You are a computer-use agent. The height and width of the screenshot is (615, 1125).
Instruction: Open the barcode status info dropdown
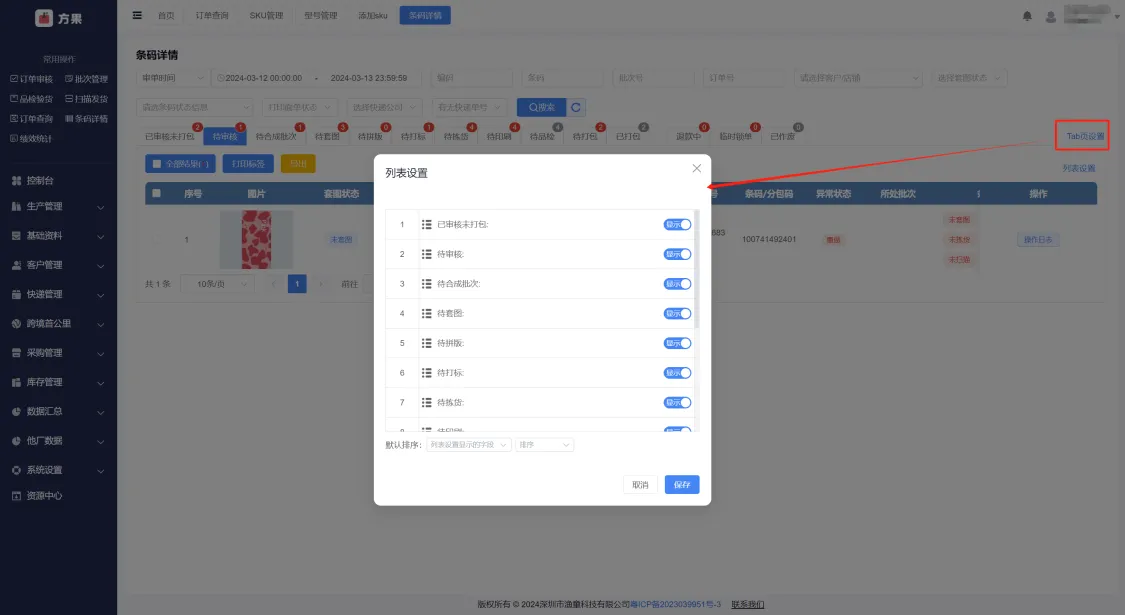click(x=194, y=108)
